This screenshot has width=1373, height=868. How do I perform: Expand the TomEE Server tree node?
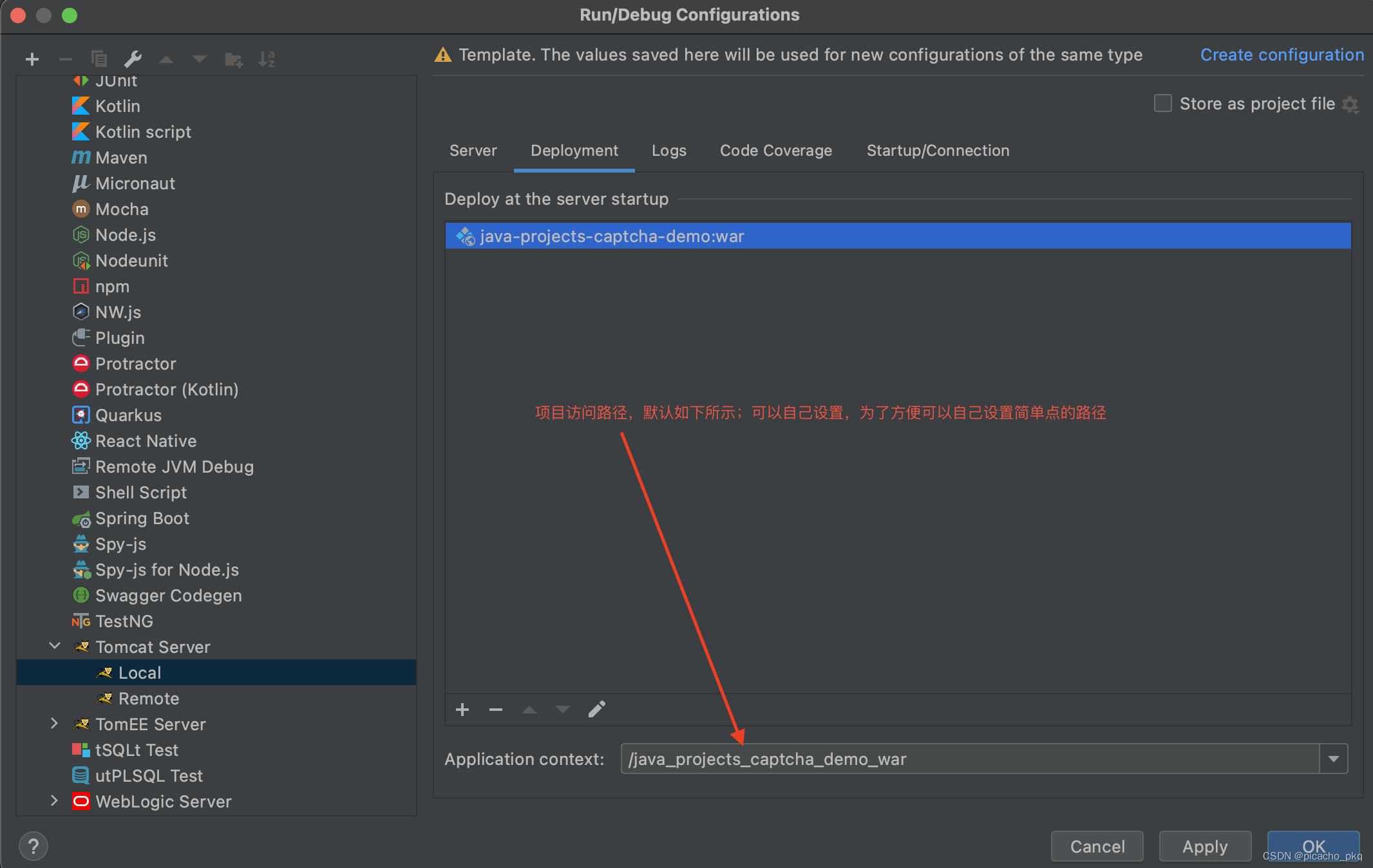(x=55, y=724)
